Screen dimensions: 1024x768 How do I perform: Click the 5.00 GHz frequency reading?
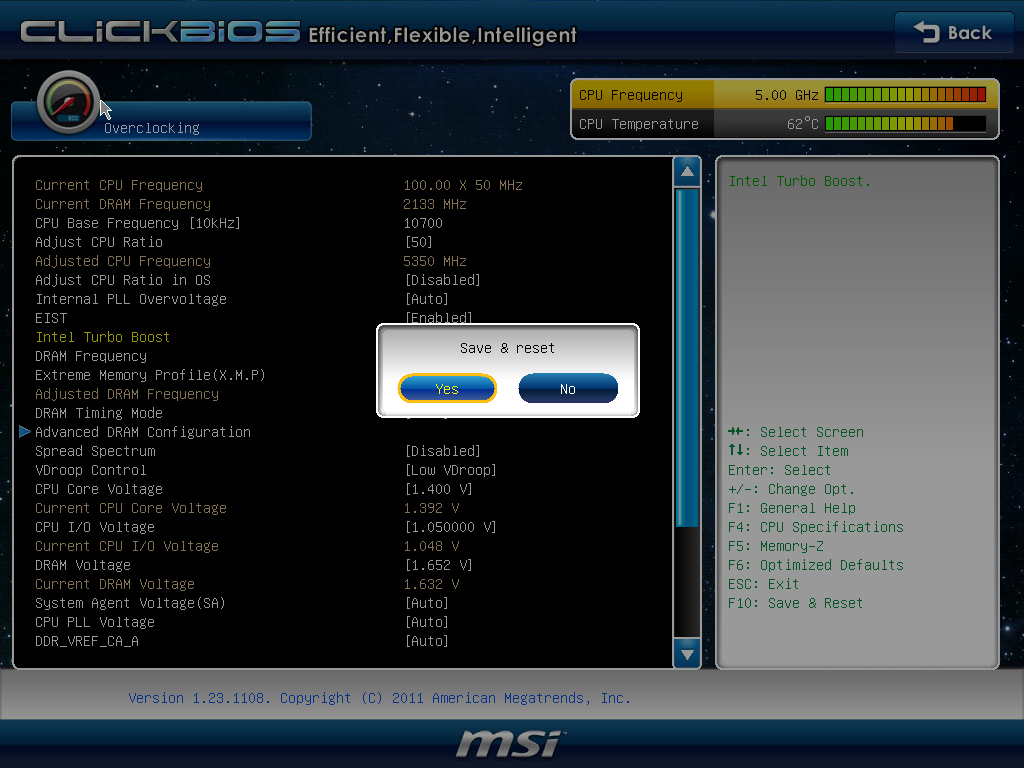click(x=786, y=95)
